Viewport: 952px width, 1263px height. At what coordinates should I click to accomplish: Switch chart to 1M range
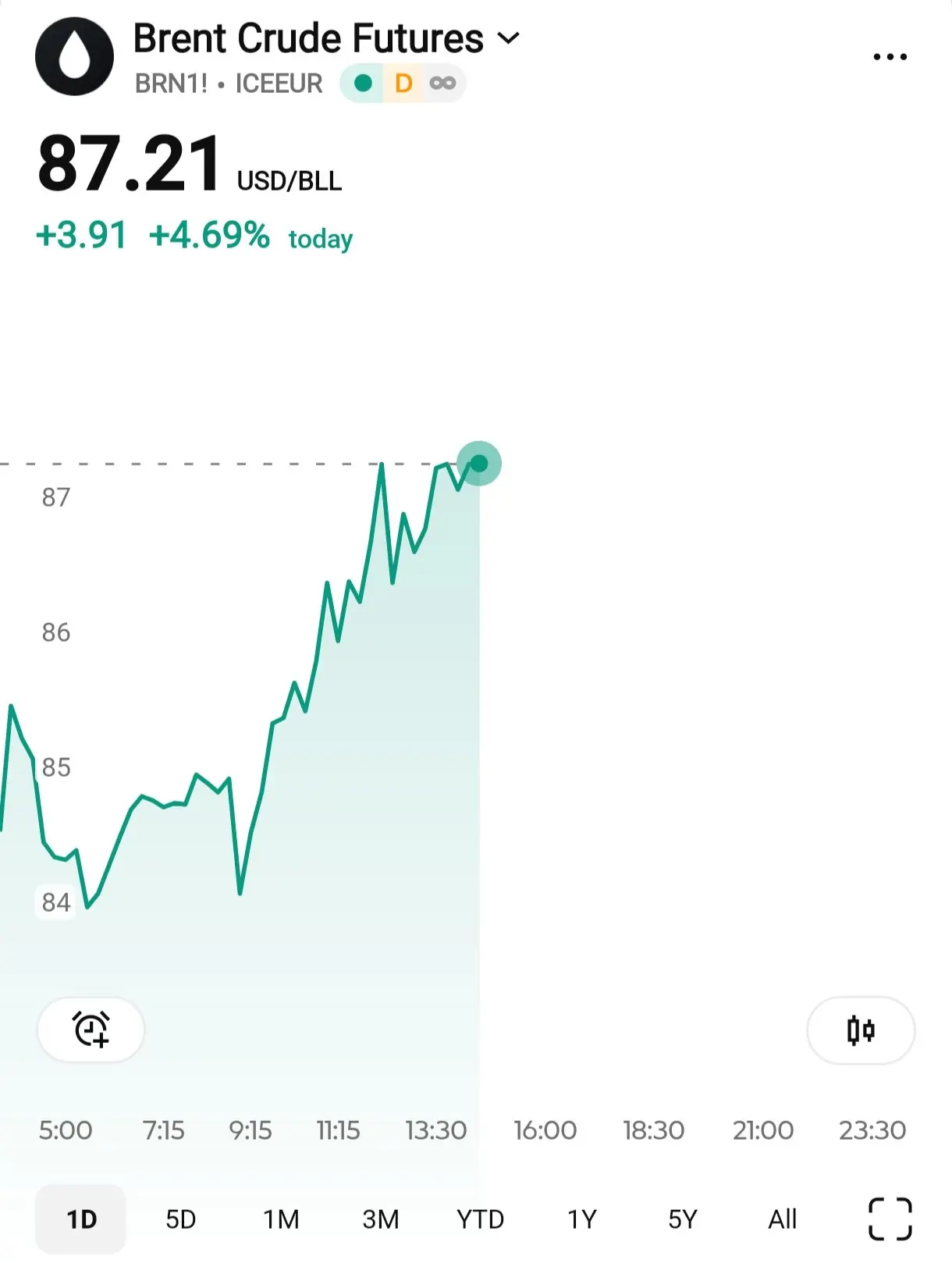[281, 1219]
